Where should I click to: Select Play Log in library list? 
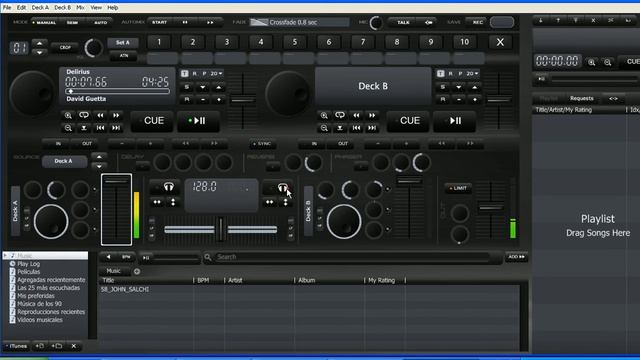point(28,264)
